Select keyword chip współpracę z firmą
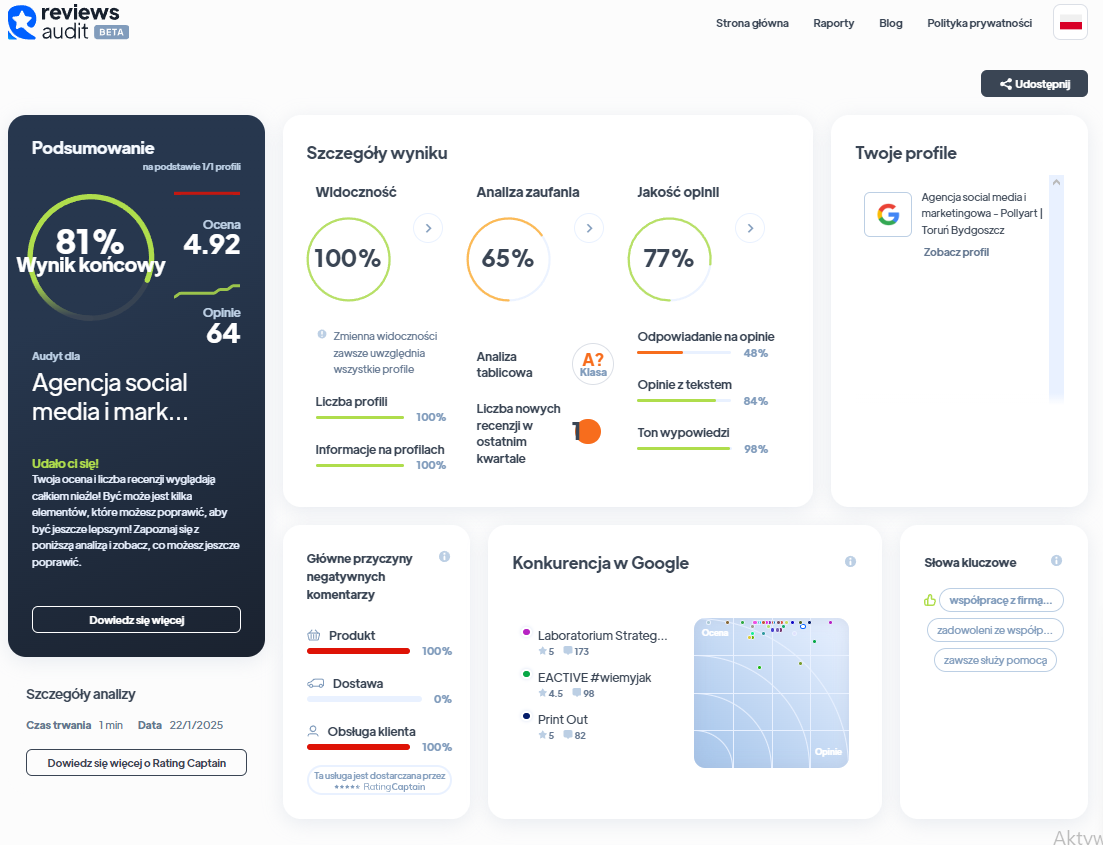The height and width of the screenshot is (845, 1103). 1000,600
